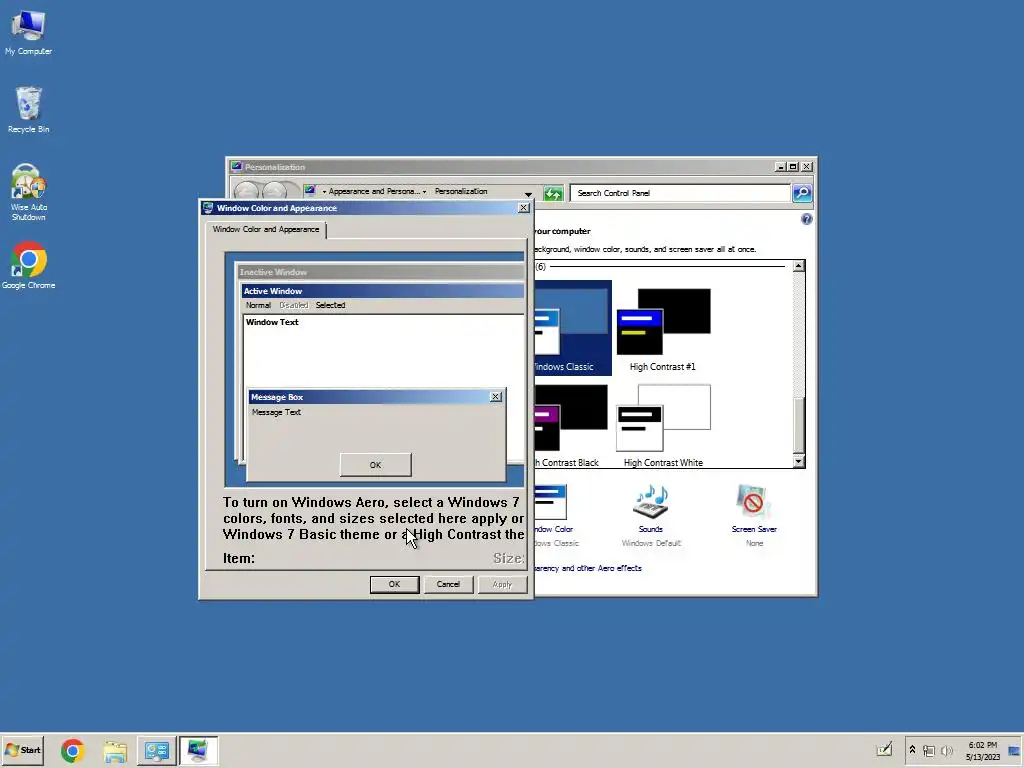Click the theme list scroll down arrow
The image size is (1024, 768).
pyautogui.click(x=799, y=462)
